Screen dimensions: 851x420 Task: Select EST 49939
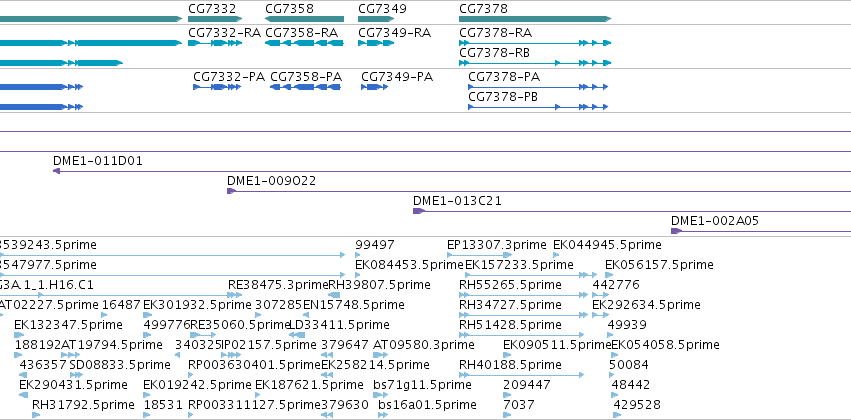pos(627,325)
